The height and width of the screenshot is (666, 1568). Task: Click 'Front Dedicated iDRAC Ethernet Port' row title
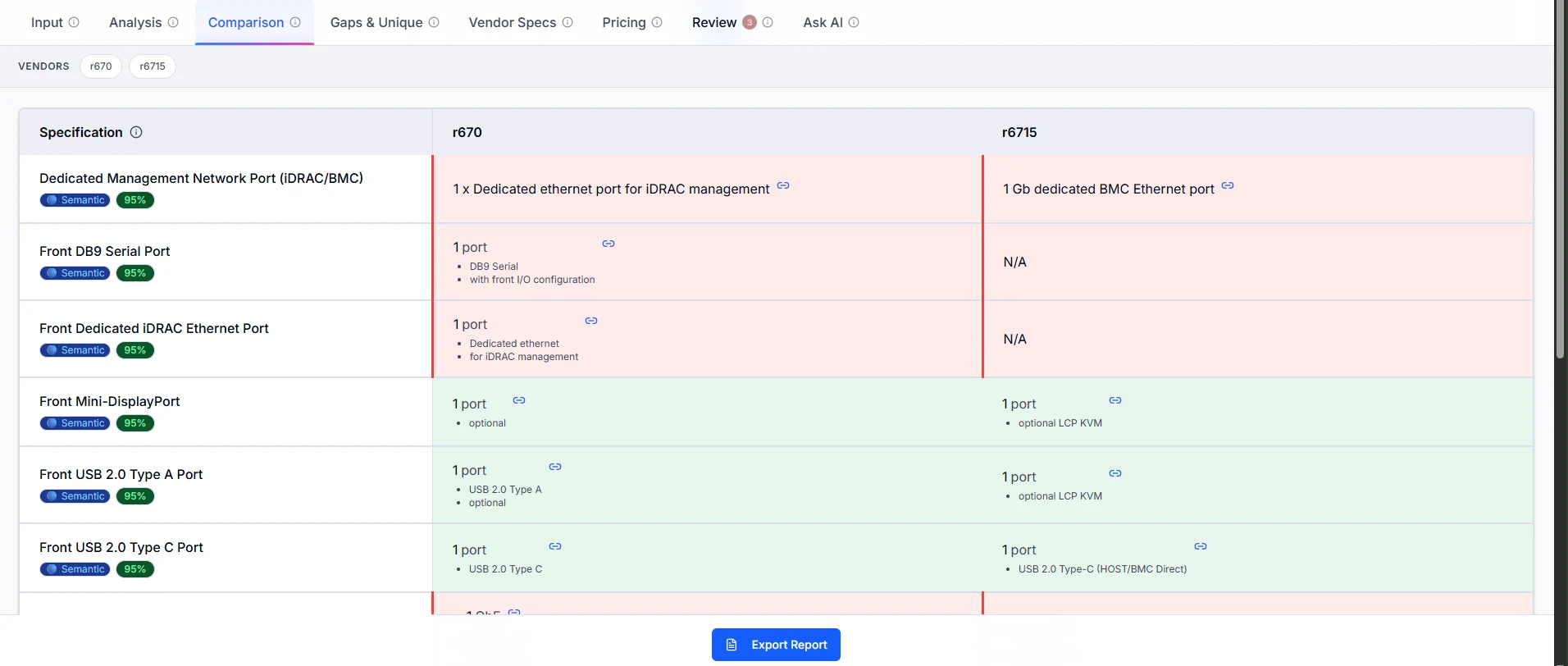click(x=154, y=328)
